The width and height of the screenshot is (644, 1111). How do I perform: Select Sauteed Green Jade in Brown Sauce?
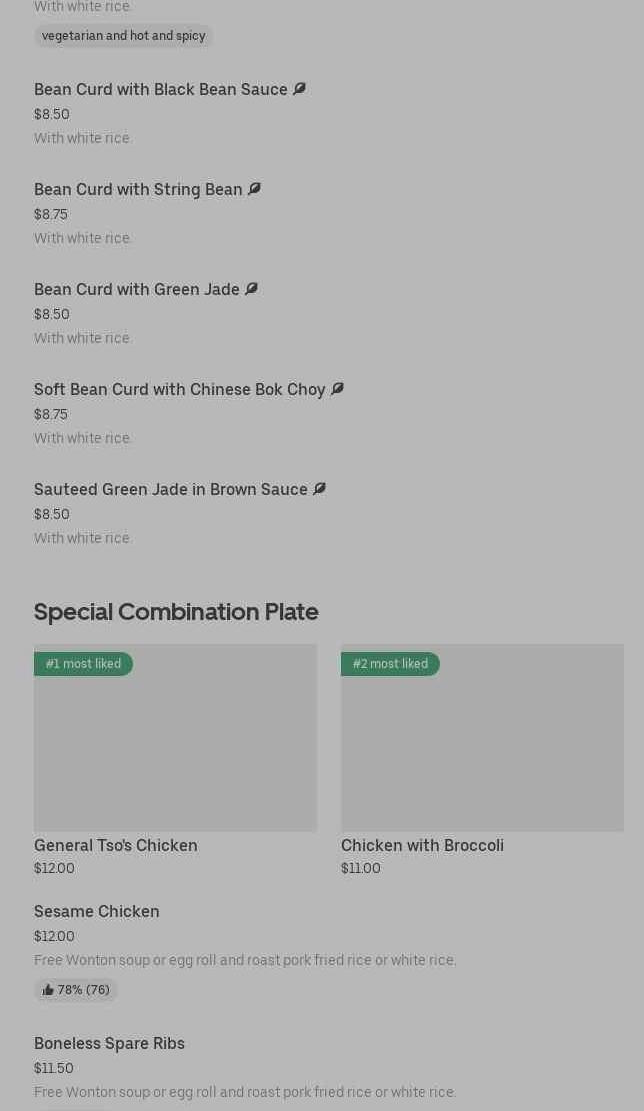(171, 490)
